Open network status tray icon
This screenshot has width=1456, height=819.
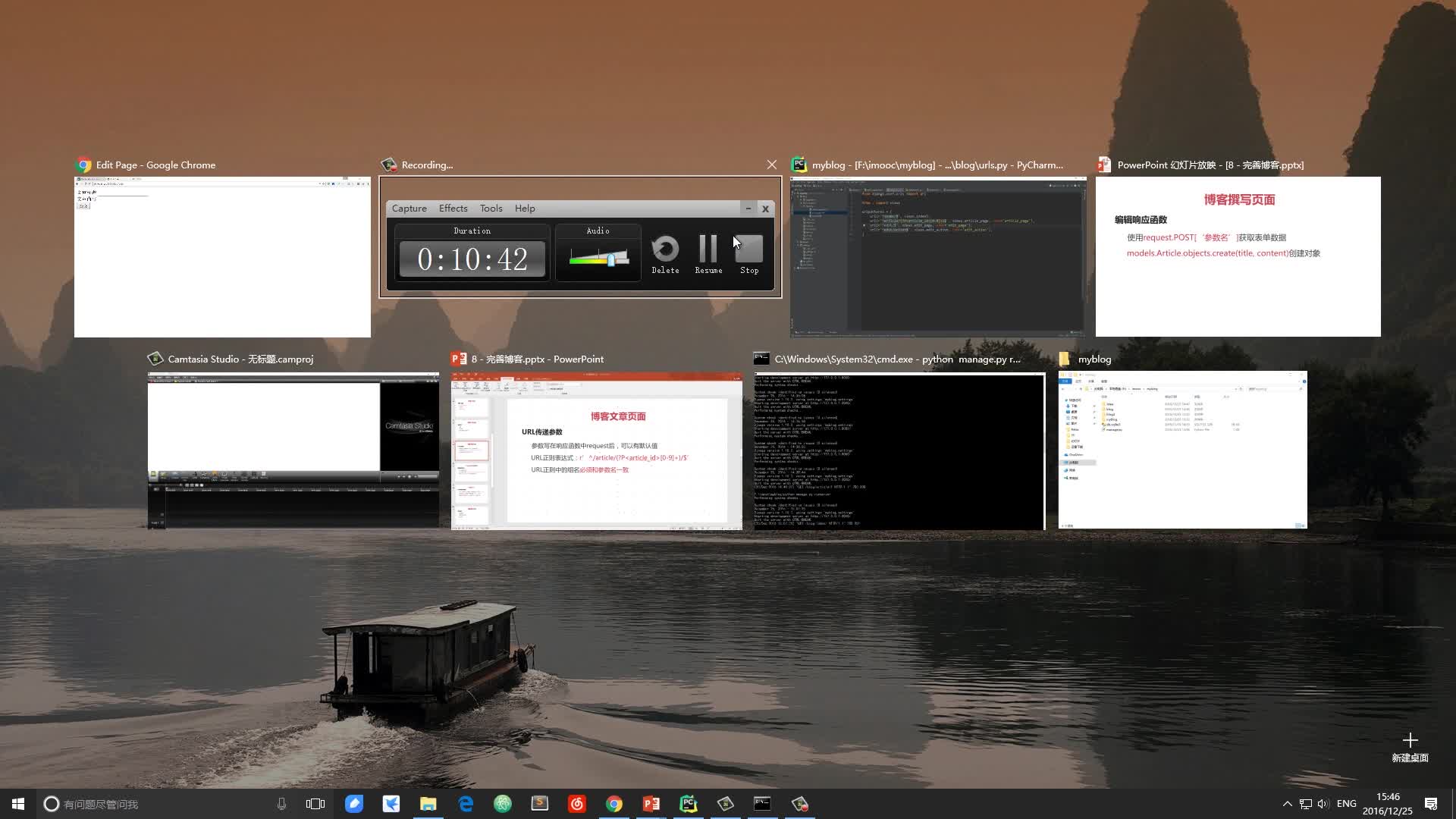(1306, 804)
